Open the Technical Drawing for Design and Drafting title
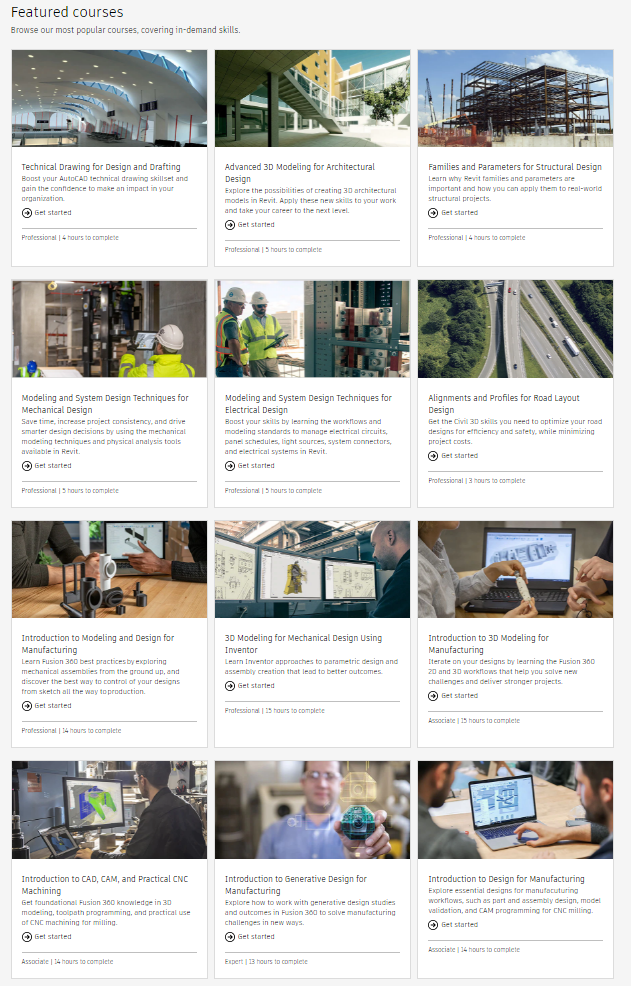Screen dimensions: 631x986 tap(101, 167)
